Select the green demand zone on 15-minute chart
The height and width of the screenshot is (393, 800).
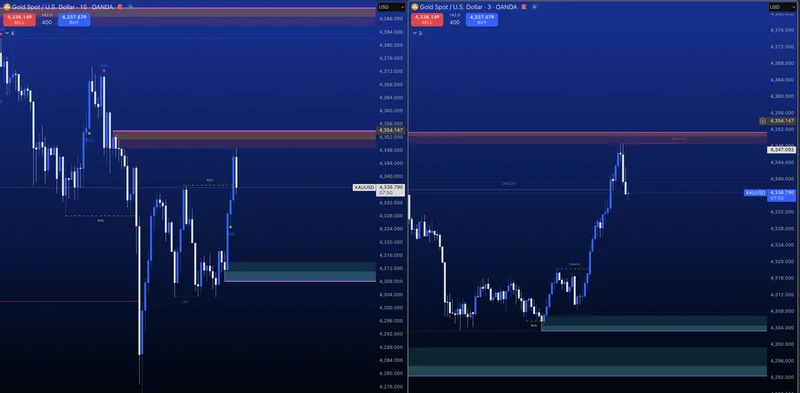(300, 272)
